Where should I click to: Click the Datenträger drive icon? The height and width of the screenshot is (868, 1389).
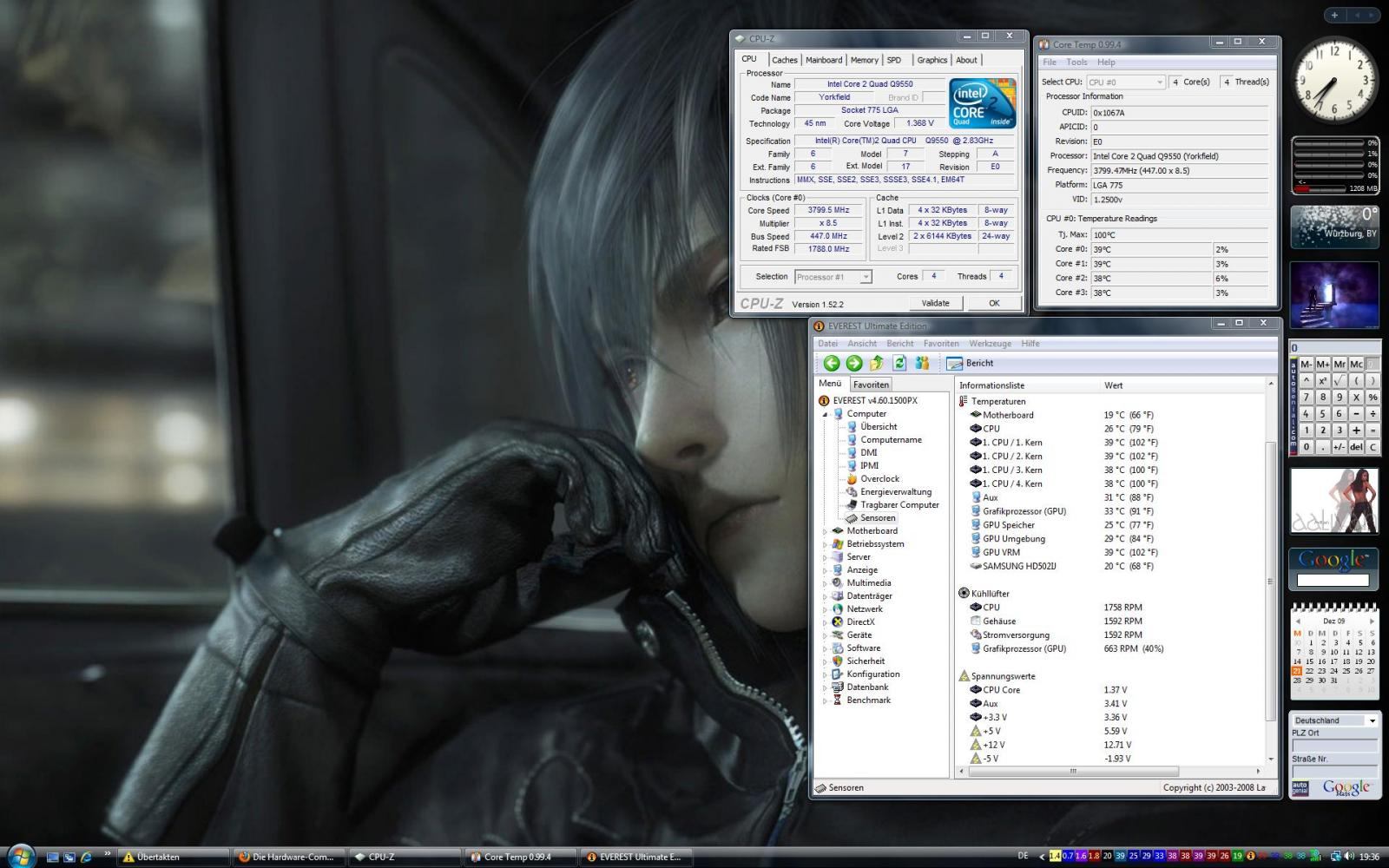point(838,596)
